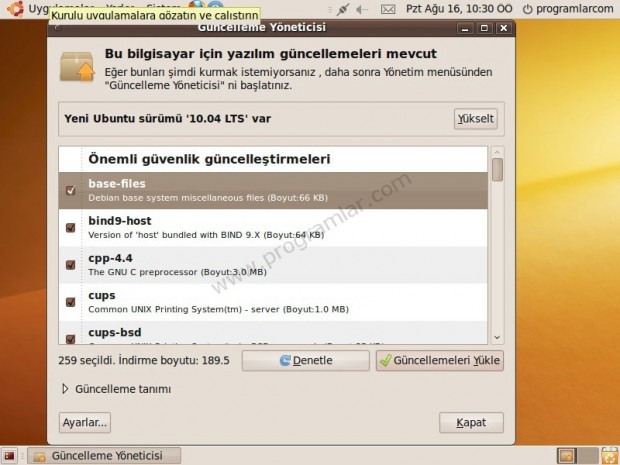
Task: Open the programlarcom user menu
Action: 574,9
